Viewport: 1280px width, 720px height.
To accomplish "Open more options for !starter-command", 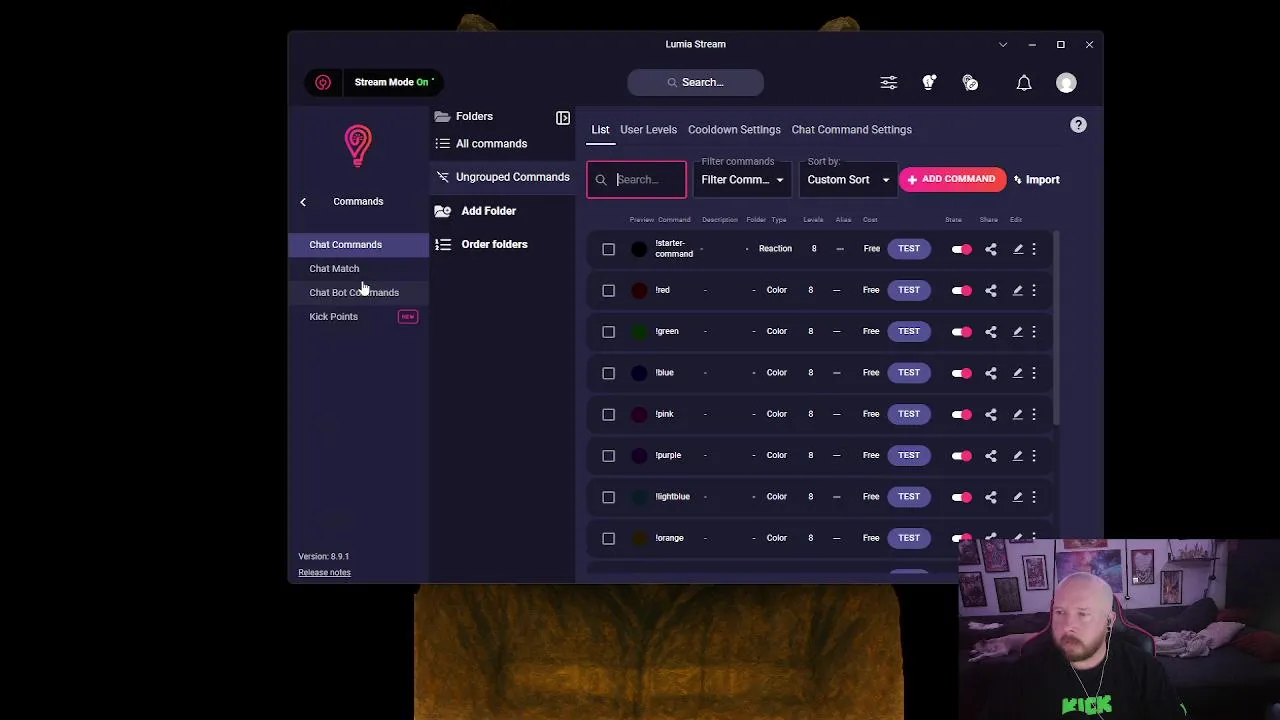I will [1034, 249].
